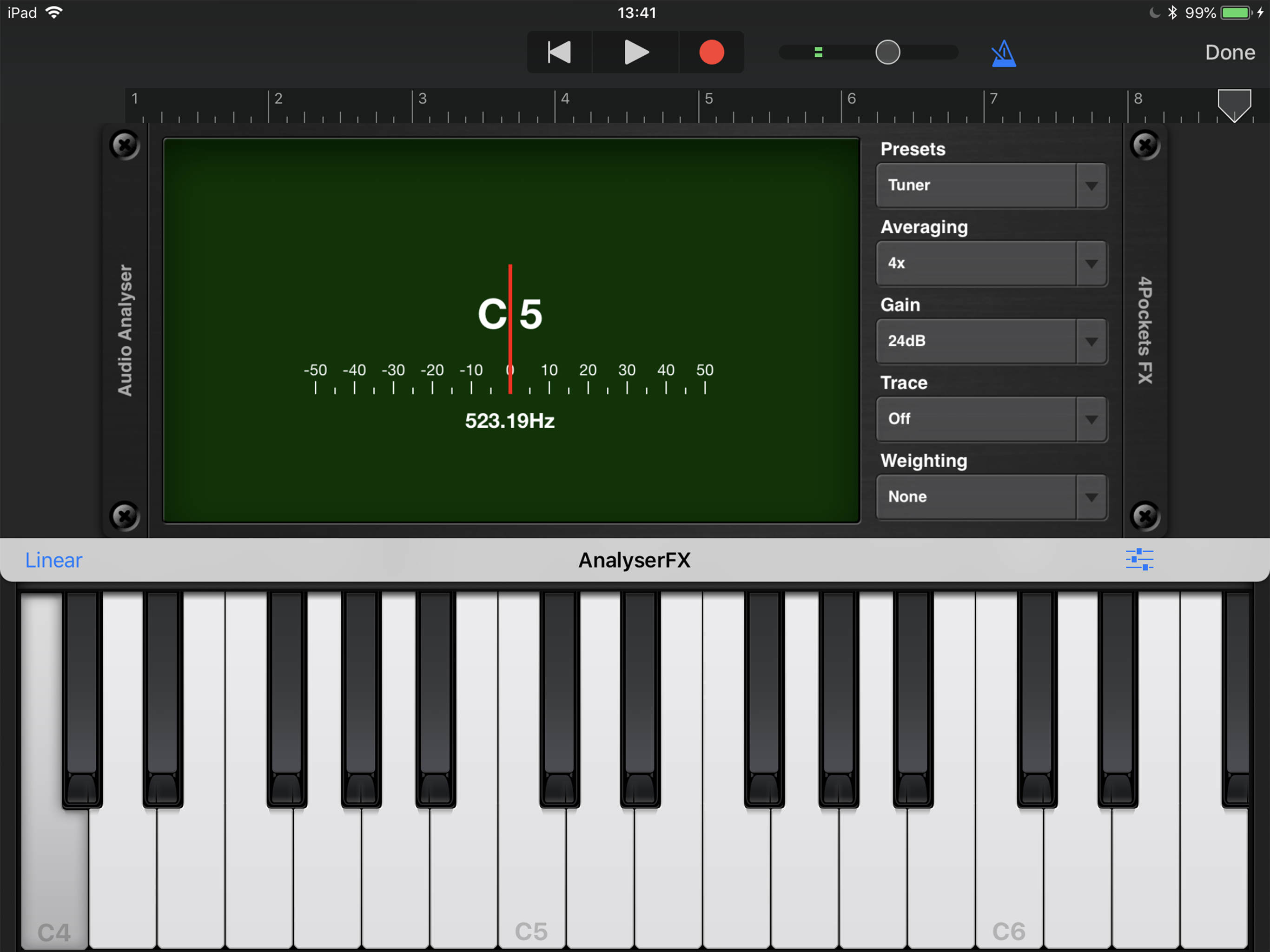This screenshot has height=952, width=1270.
Task: Tap the Wi-Fi status icon
Action: [x=54, y=13]
